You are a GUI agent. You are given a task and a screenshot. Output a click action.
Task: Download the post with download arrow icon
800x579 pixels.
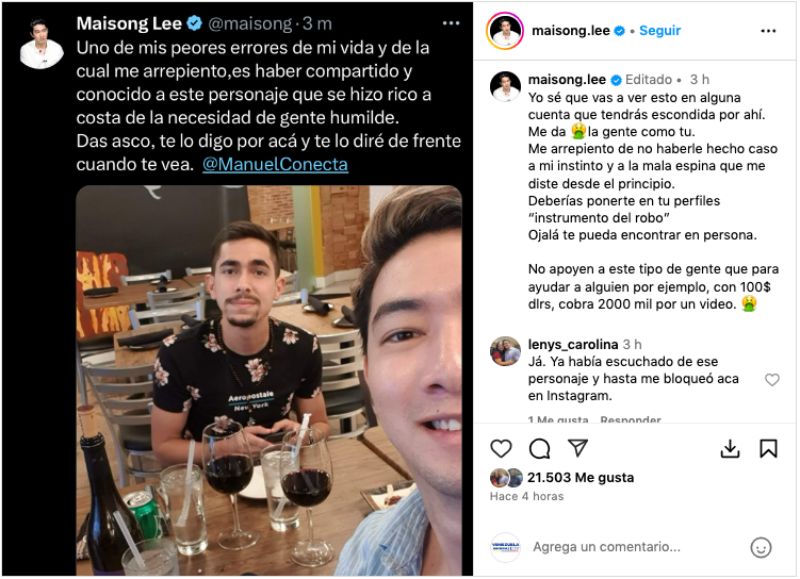pyautogui.click(x=730, y=448)
